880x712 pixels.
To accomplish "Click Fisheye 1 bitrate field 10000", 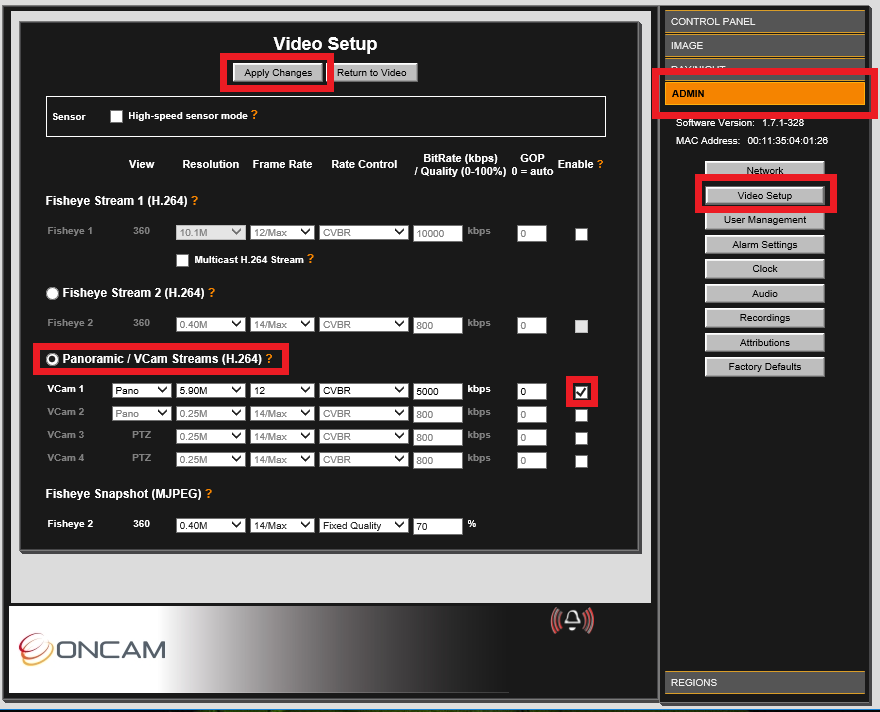I will pos(438,233).
